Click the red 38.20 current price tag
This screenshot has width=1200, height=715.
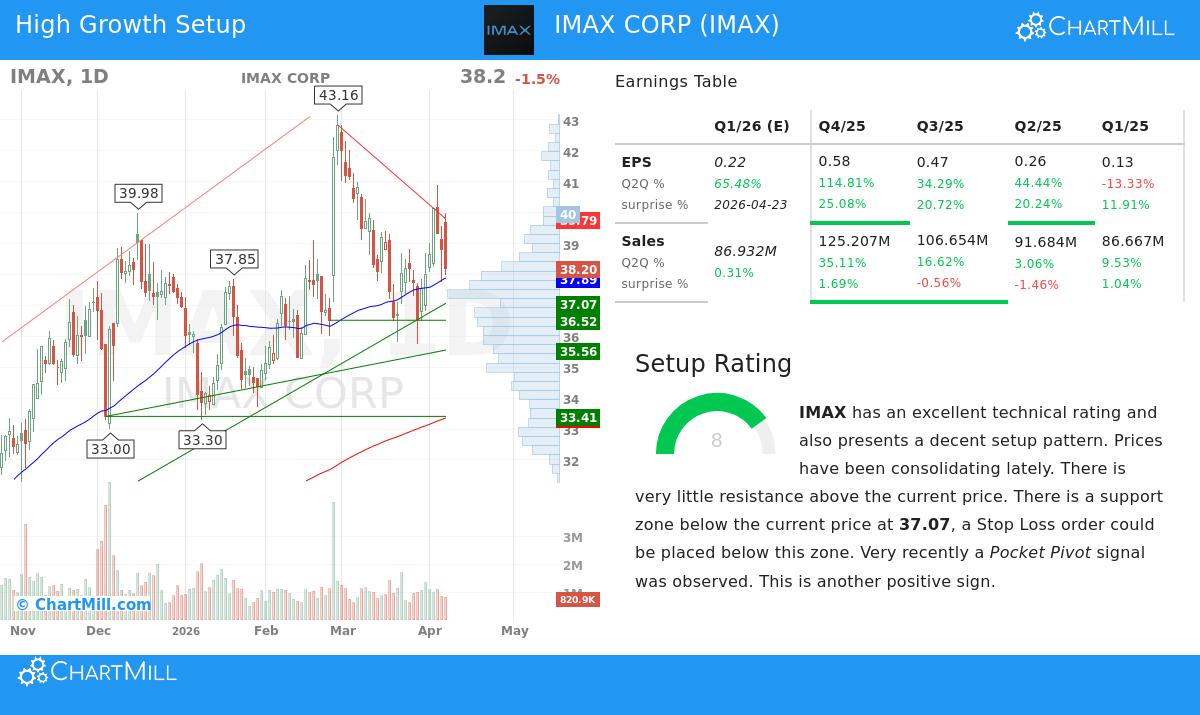[x=577, y=270]
